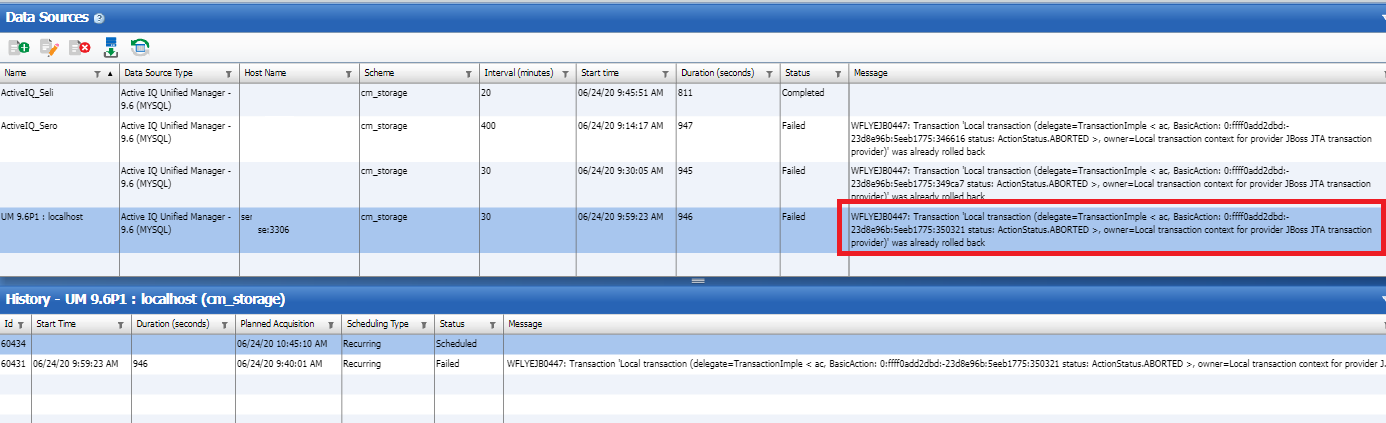The image size is (1386, 423).
Task: Open filter on Scheduling Type column
Action: point(424,325)
